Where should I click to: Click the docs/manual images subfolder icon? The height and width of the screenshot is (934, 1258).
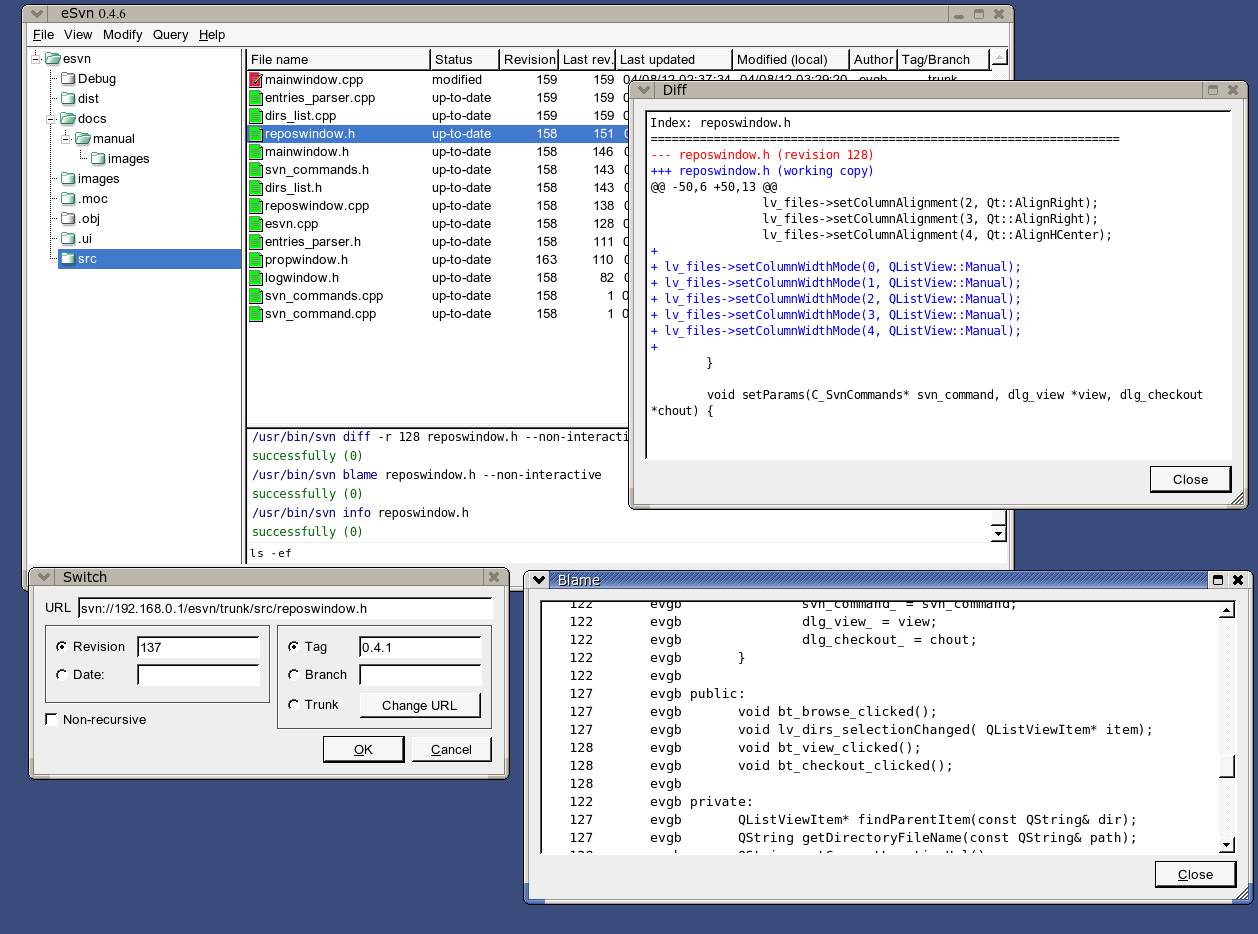(x=98, y=158)
